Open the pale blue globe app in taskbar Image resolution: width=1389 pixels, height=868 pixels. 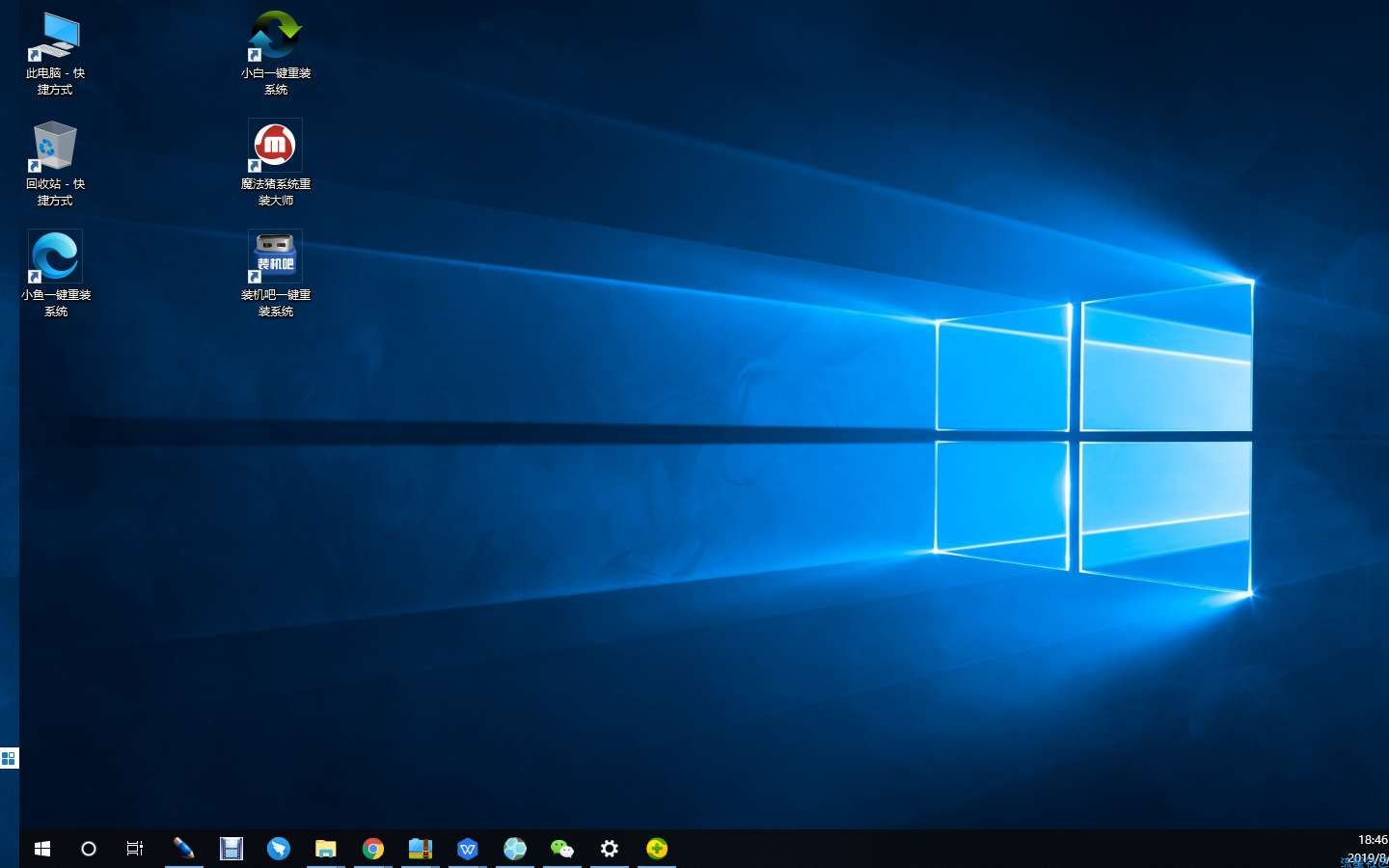point(515,849)
